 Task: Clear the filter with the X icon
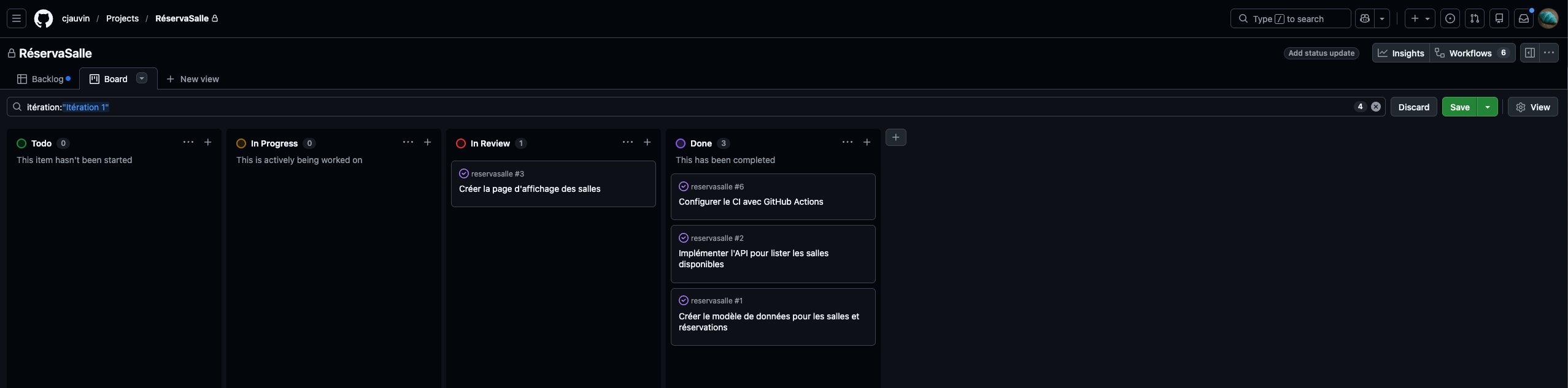coord(1376,107)
